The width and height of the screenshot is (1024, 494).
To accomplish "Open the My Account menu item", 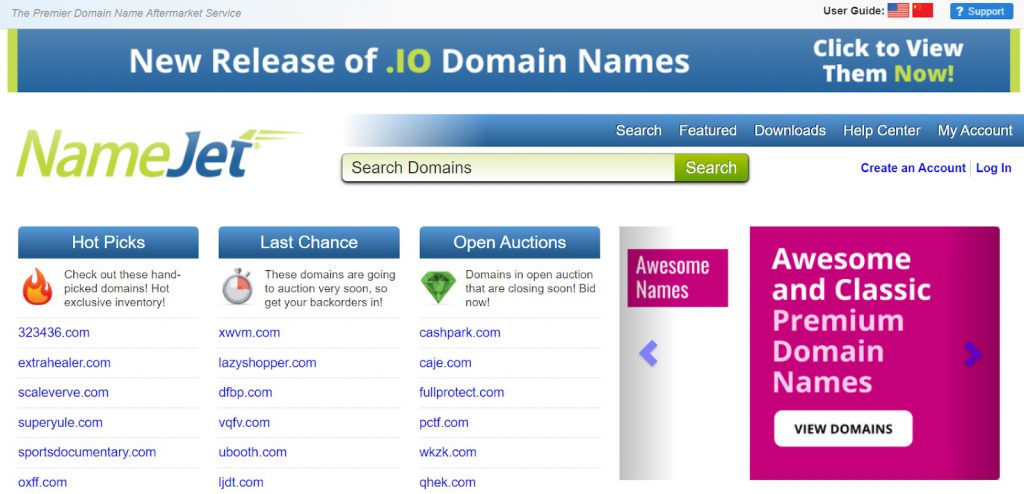I will pyautogui.click(x=975, y=131).
